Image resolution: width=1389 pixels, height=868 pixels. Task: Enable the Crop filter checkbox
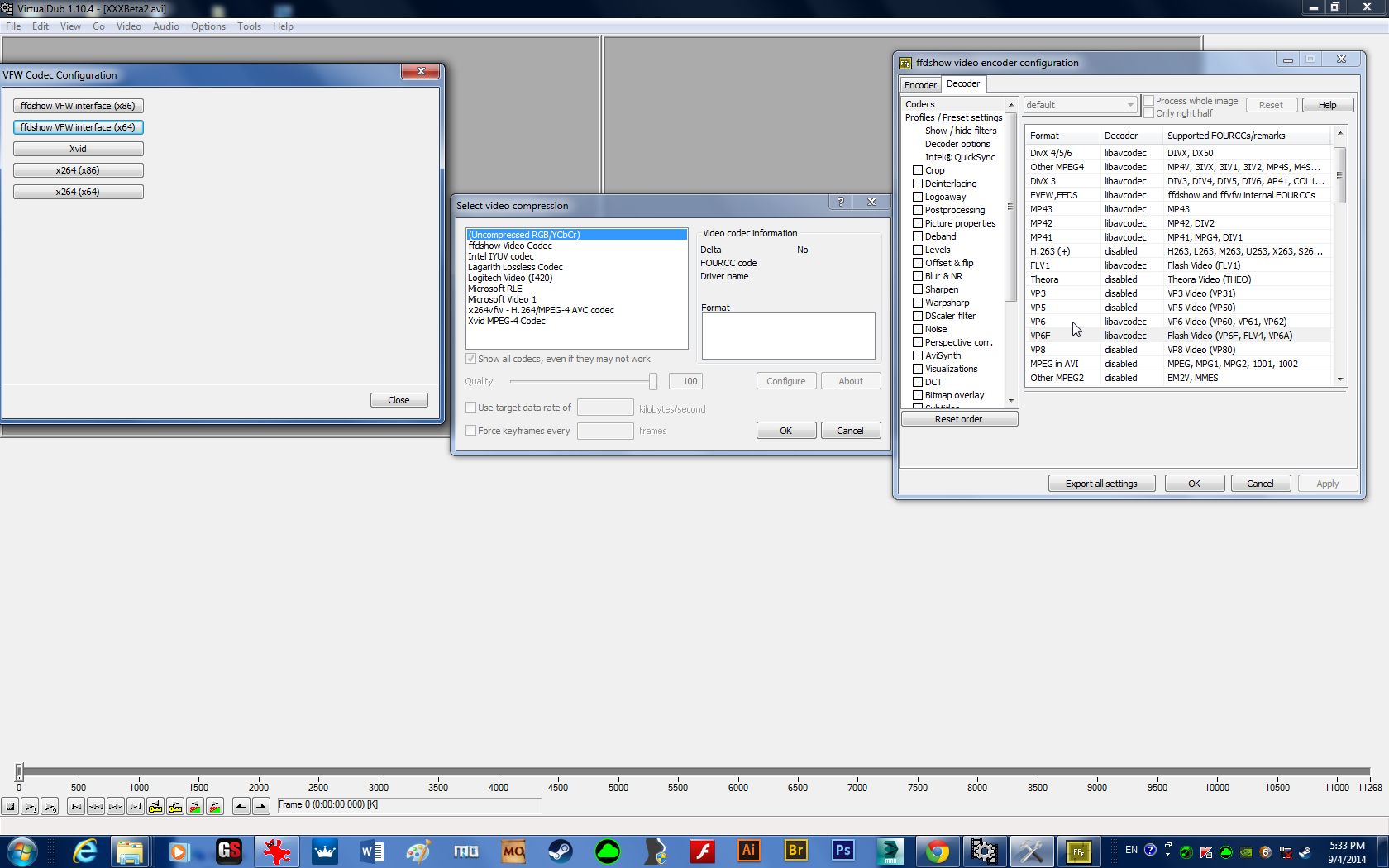coord(918,170)
